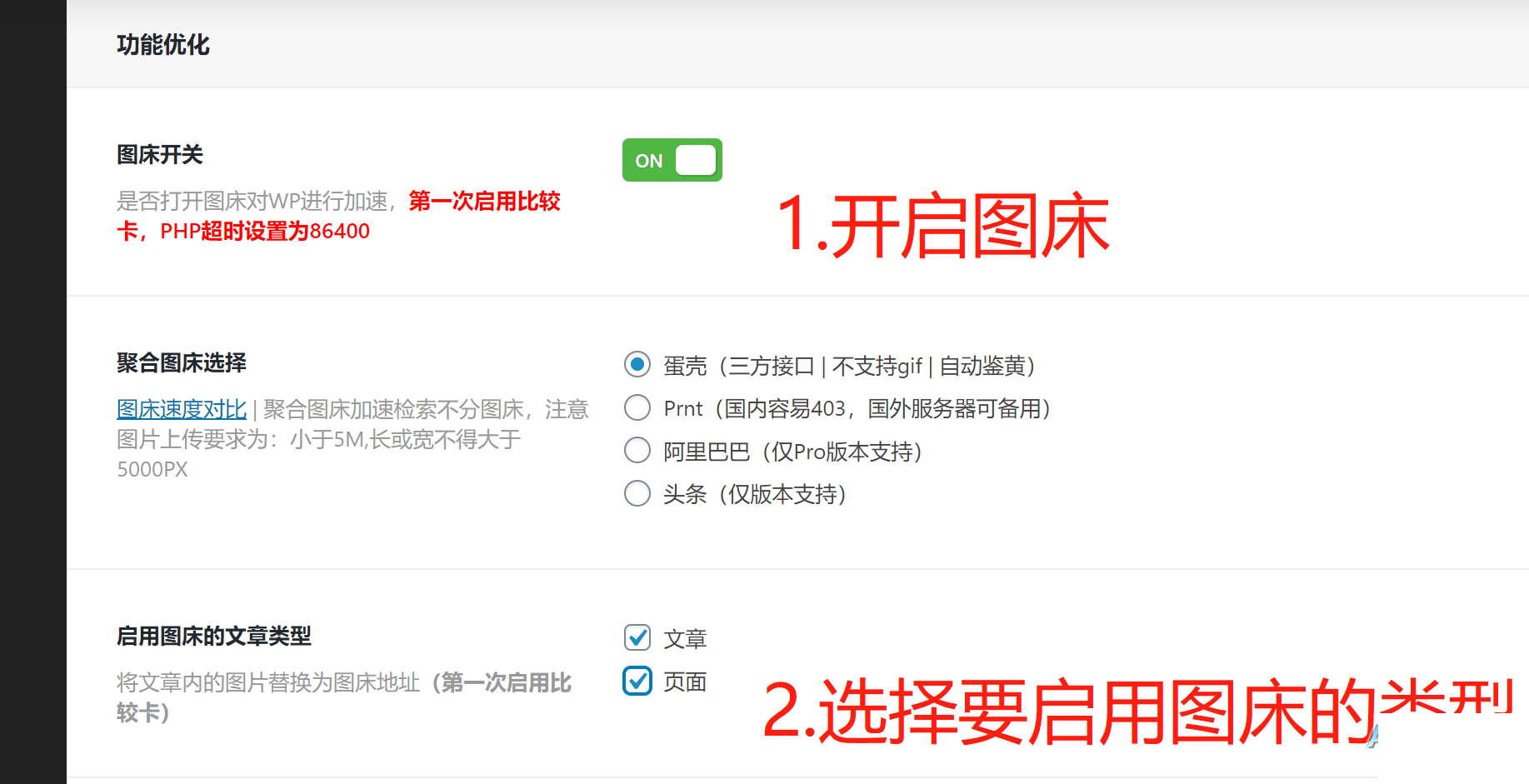Click the dark left sidebar strip
This screenshot has width=1529, height=784.
click(x=33, y=392)
